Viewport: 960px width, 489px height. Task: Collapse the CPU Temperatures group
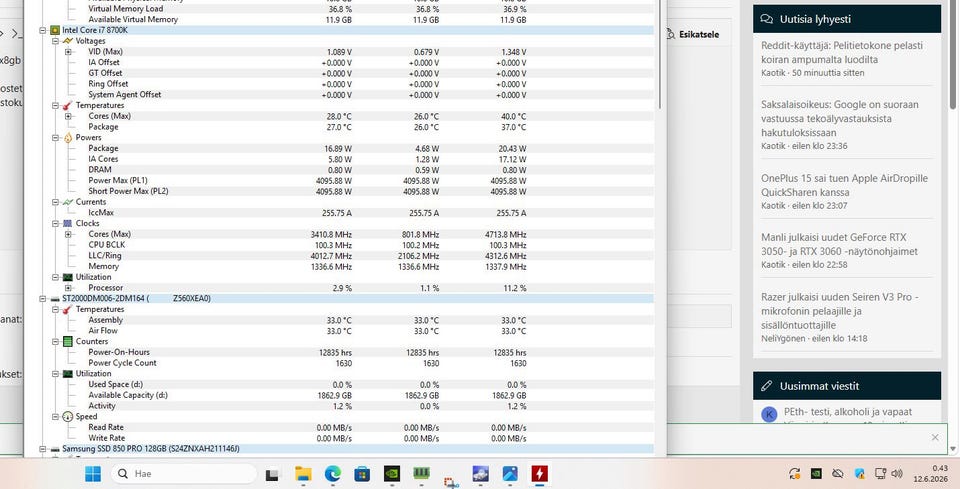tap(55, 105)
